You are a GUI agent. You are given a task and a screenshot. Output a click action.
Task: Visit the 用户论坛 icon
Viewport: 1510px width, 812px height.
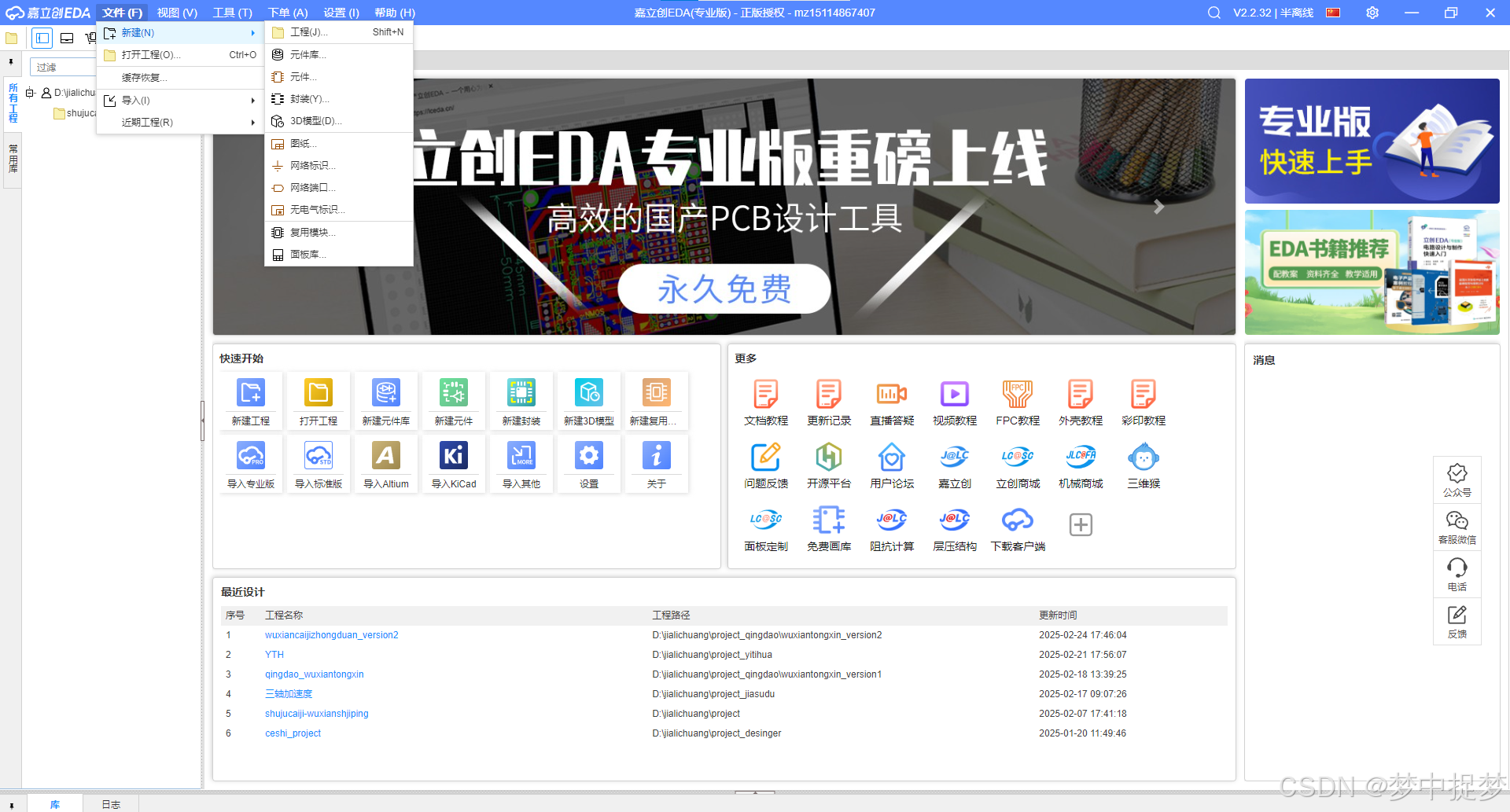click(x=892, y=457)
